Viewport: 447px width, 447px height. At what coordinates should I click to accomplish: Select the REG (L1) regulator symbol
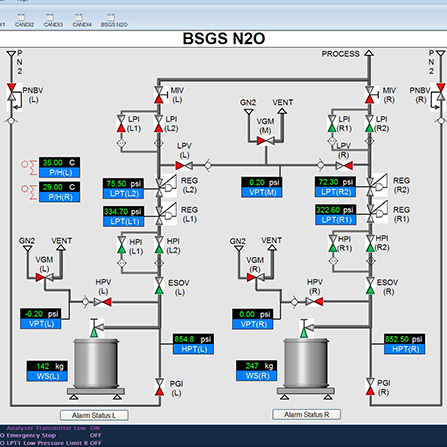click(x=166, y=213)
